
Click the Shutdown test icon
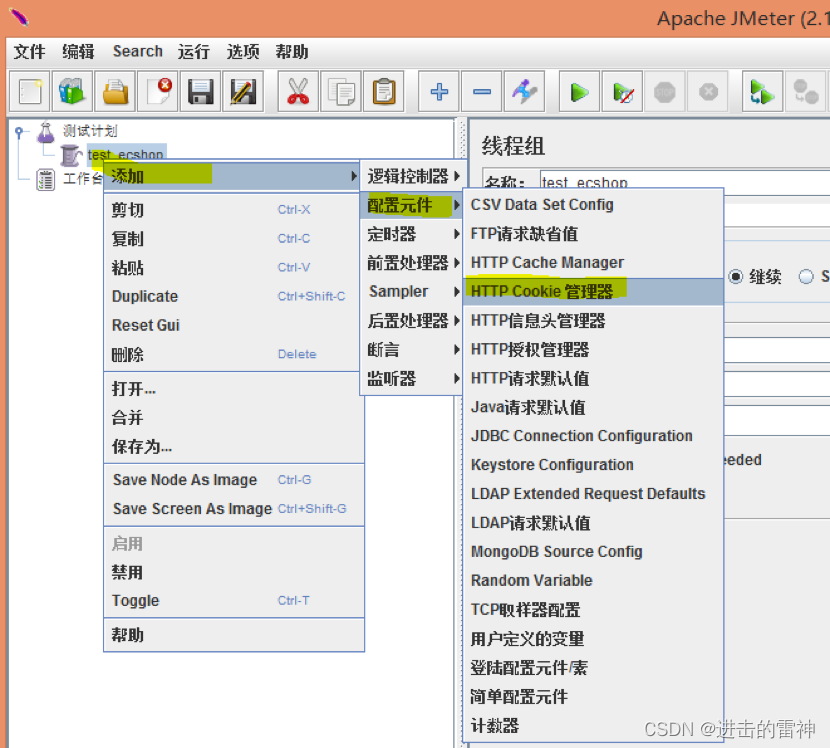708,92
